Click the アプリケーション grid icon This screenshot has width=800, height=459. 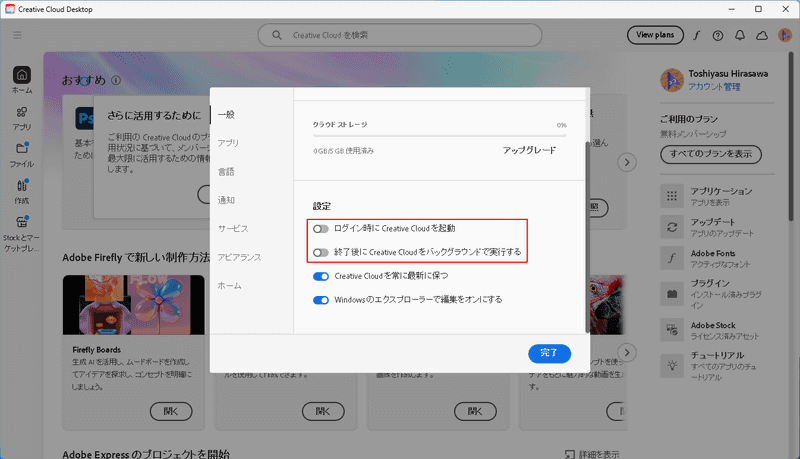tap(672, 196)
